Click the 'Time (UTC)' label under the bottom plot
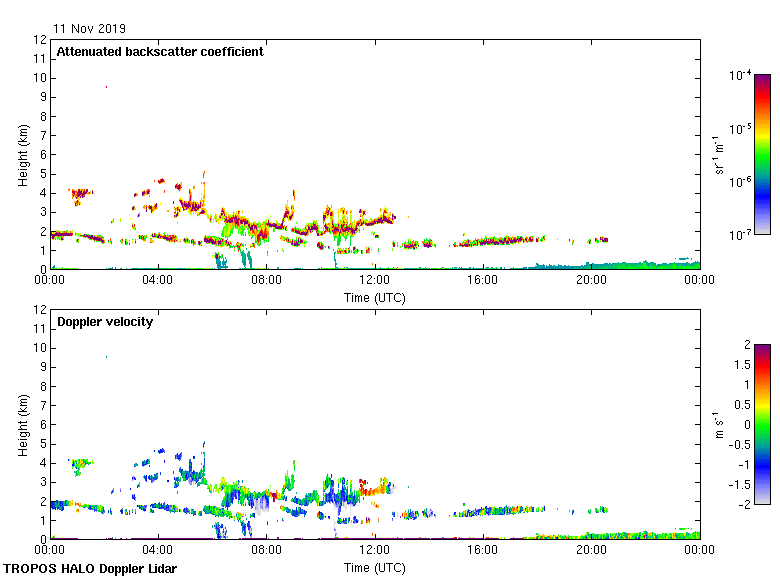 click(375, 567)
